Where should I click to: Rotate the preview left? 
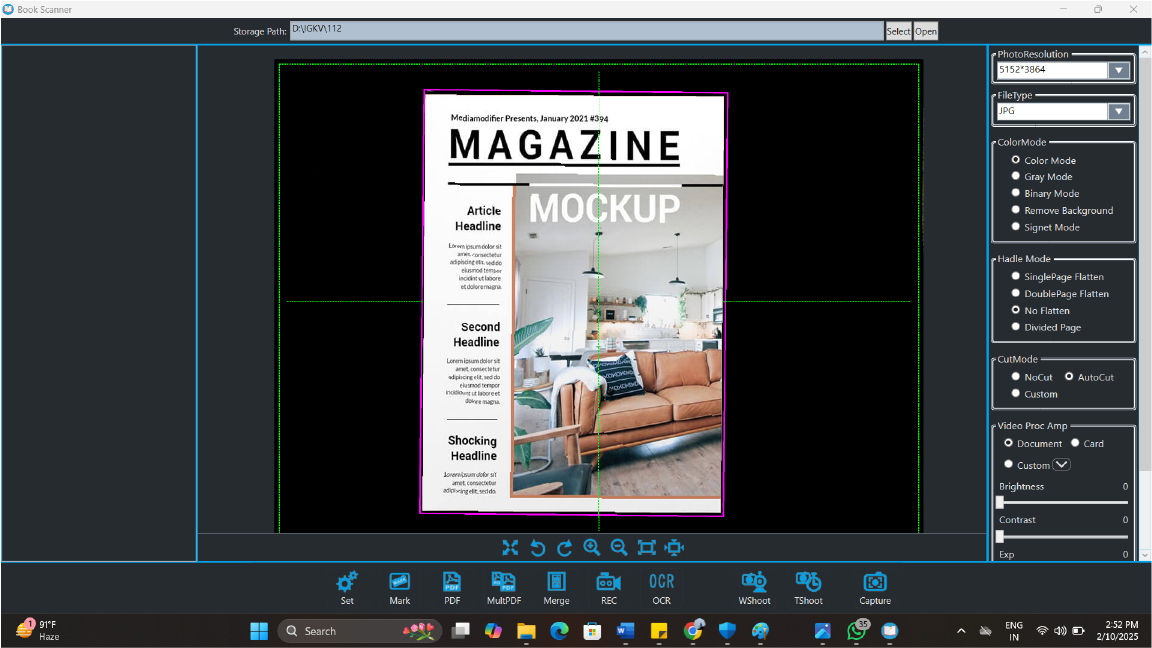point(537,547)
